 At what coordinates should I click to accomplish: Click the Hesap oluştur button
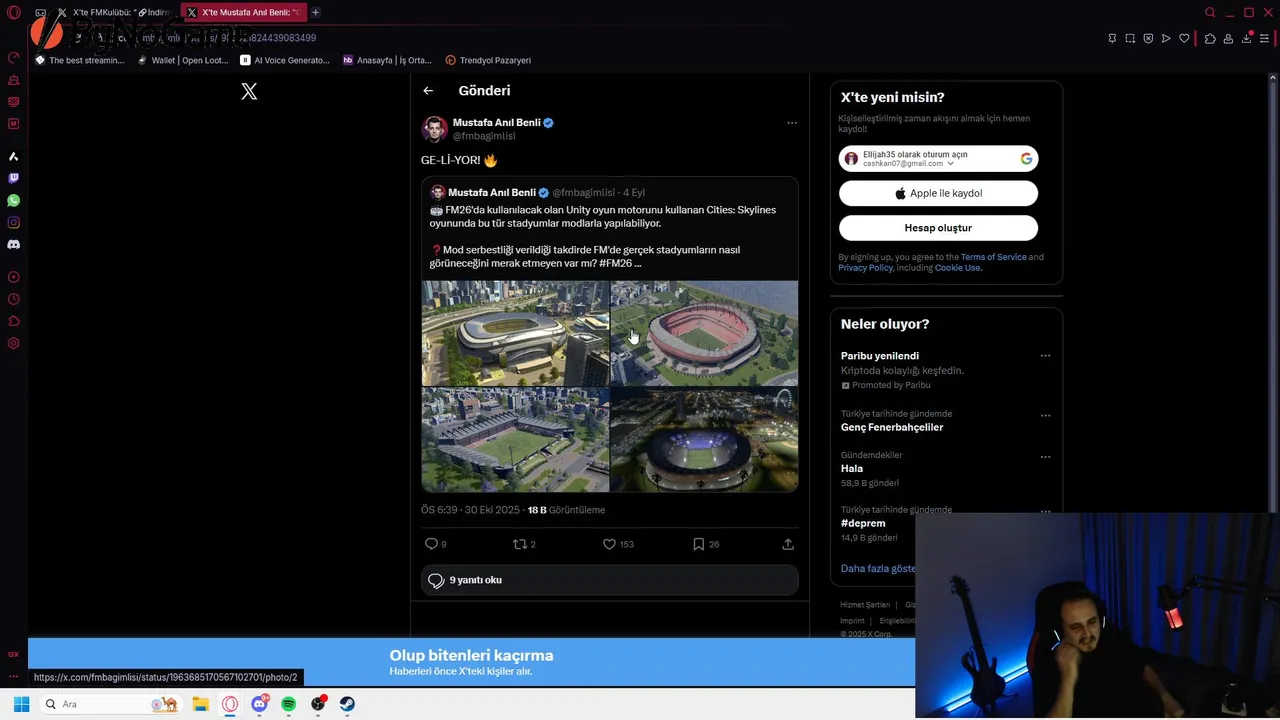pos(938,228)
